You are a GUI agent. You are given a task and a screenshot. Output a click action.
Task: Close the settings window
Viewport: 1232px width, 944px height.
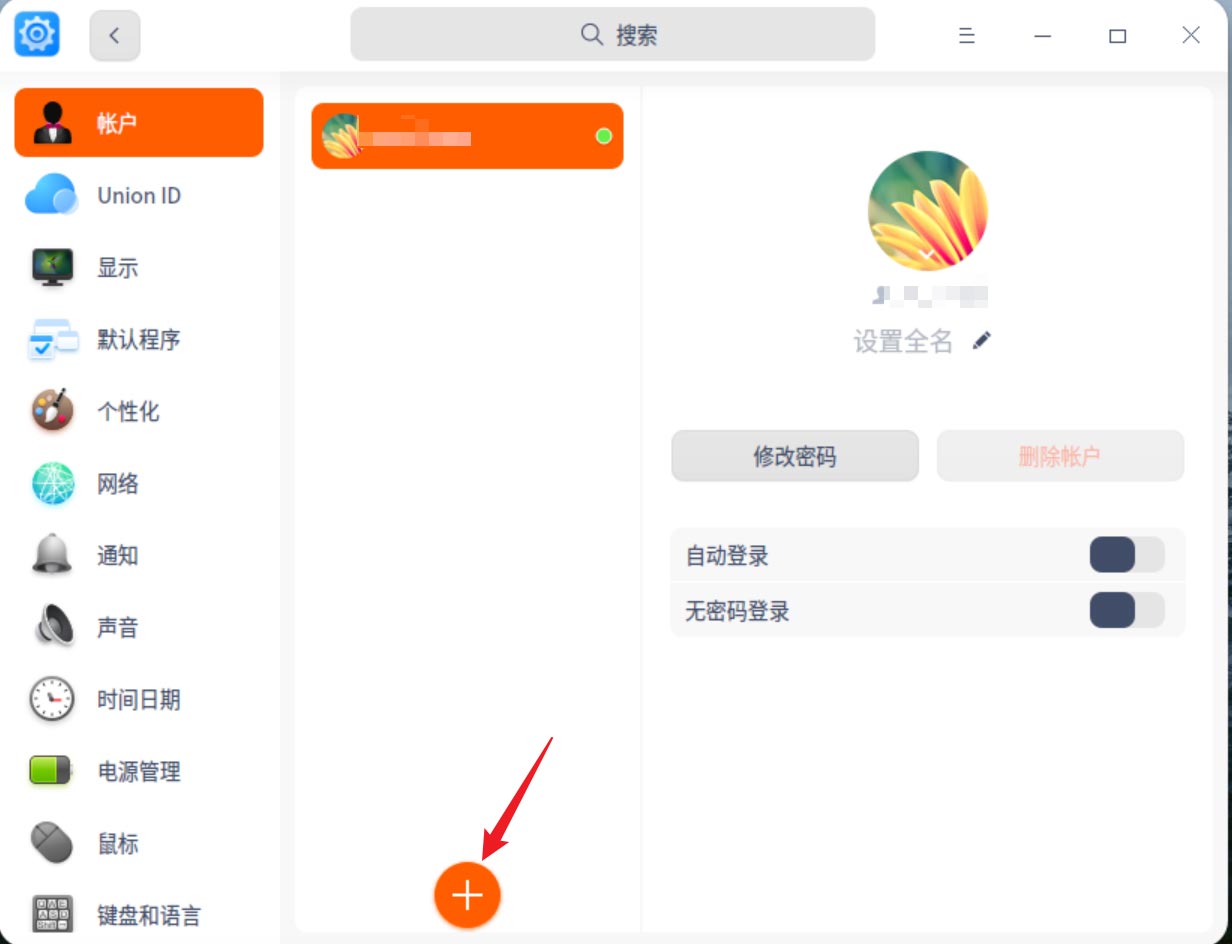[x=1191, y=36]
